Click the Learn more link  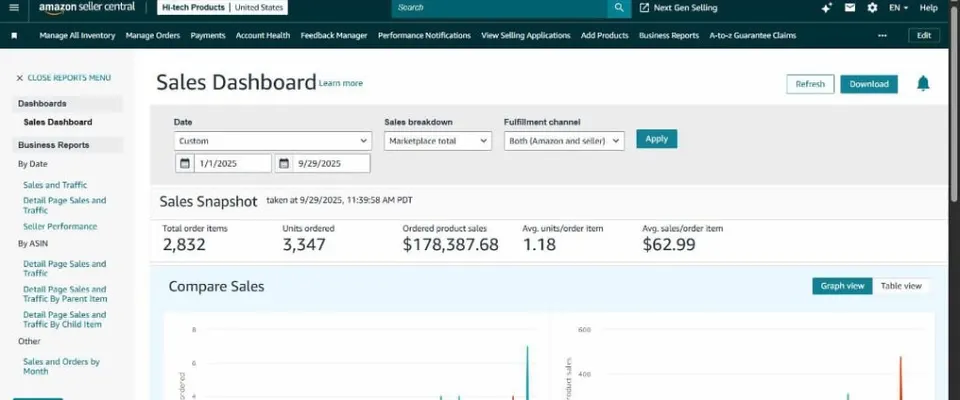[340, 83]
